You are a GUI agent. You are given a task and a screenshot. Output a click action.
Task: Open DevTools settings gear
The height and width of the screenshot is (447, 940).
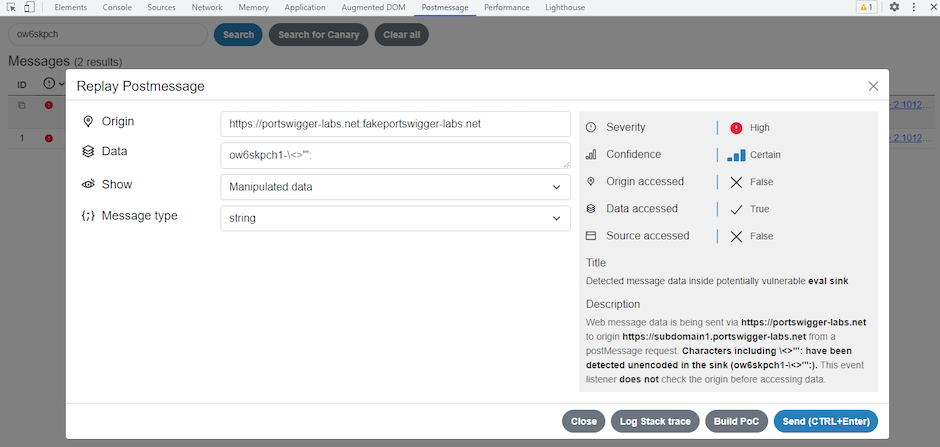pyautogui.click(x=894, y=7)
